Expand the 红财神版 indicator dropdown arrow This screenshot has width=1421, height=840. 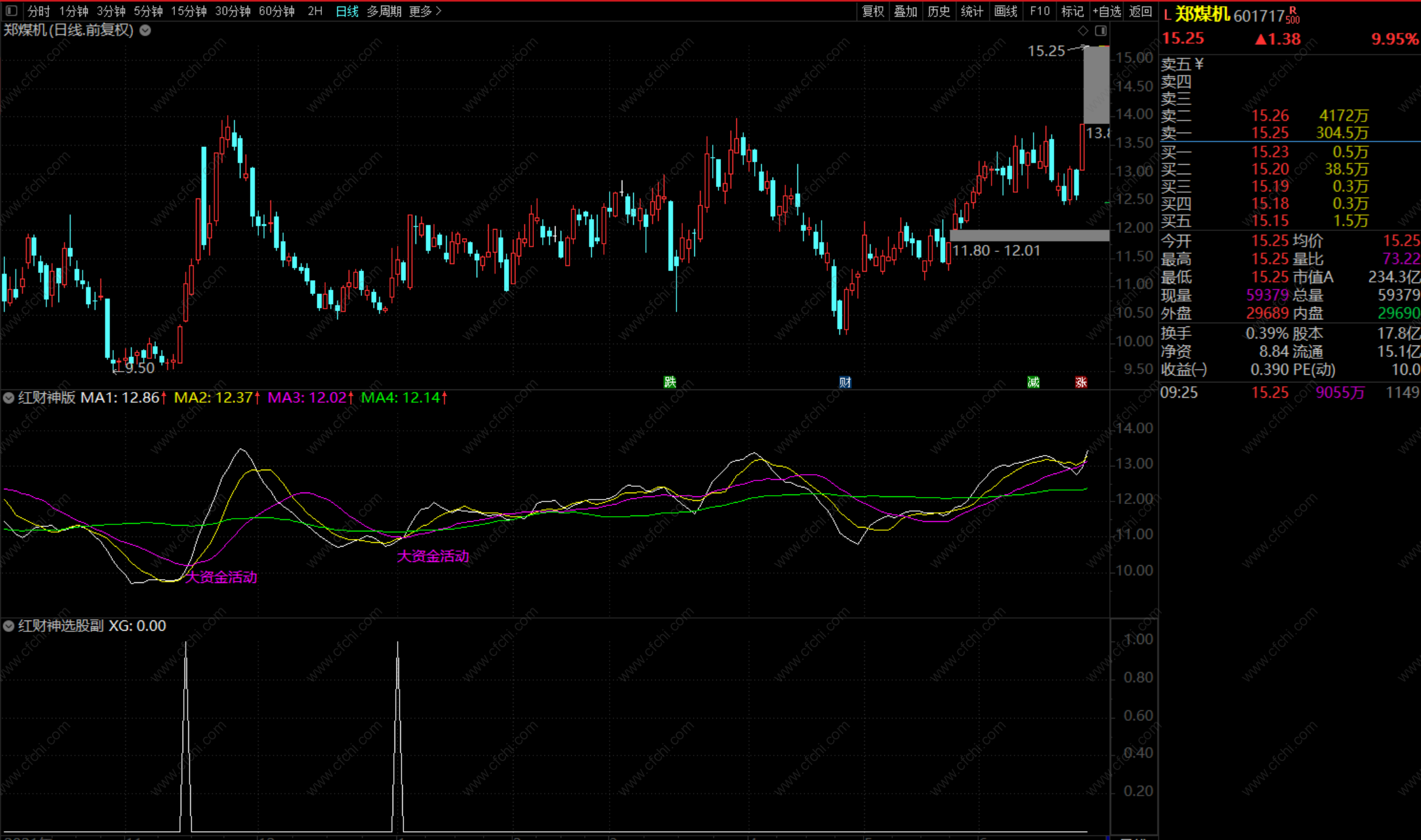(9, 398)
